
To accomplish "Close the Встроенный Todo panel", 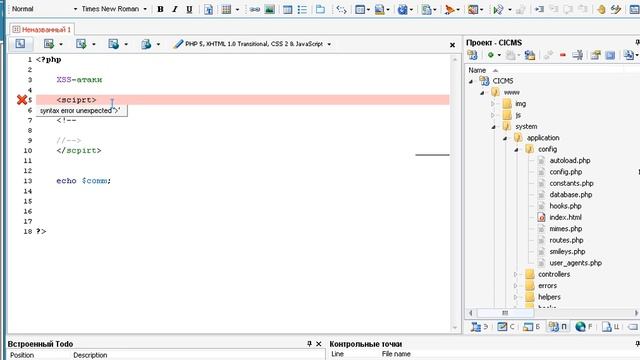I will [x=319, y=344].
